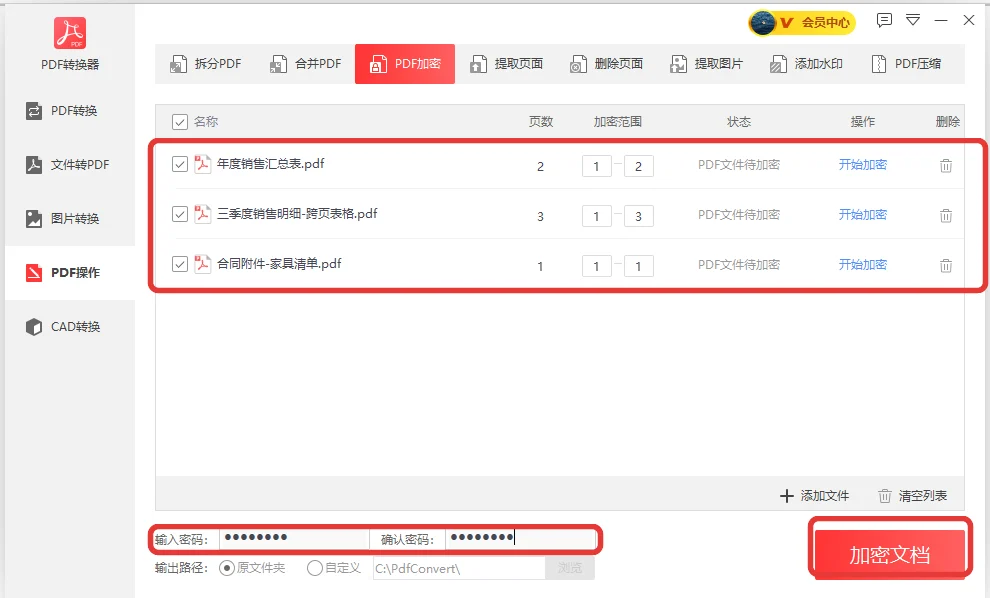The height and width of the screenshot is (598, 990).
Task: Click the 加密文档 encrypt button
Action: [x=890, y=554]
